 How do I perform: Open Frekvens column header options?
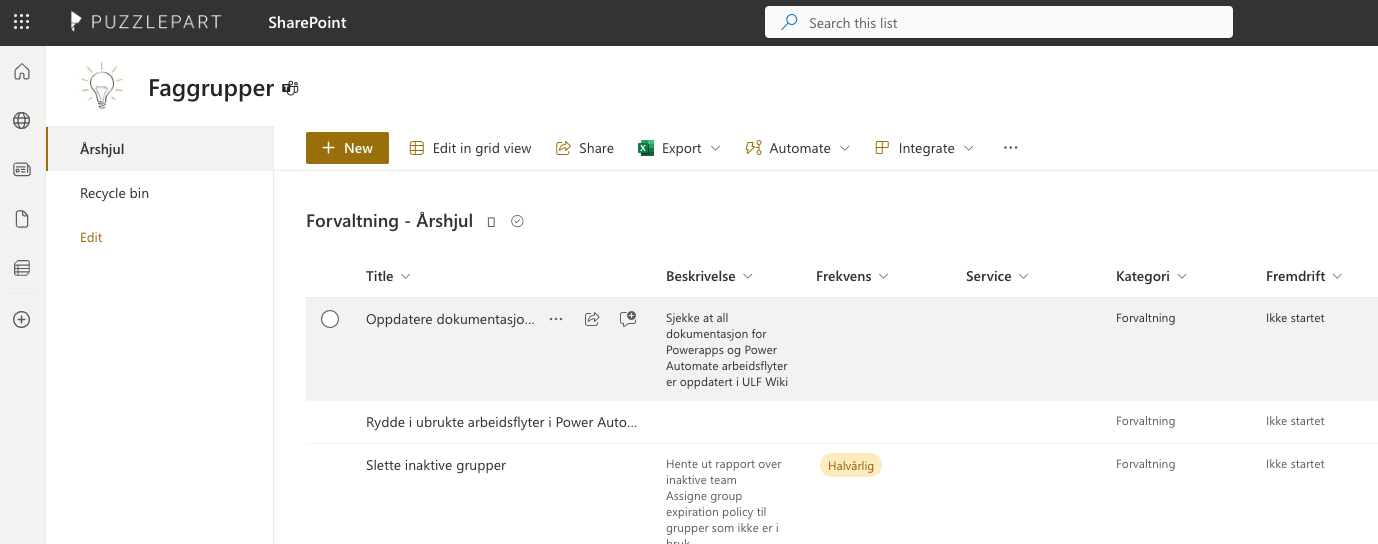(852, 276)
